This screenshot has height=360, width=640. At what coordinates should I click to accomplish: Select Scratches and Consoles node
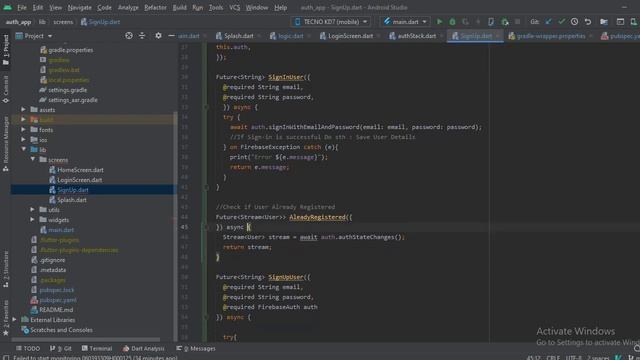pos(61,330)
